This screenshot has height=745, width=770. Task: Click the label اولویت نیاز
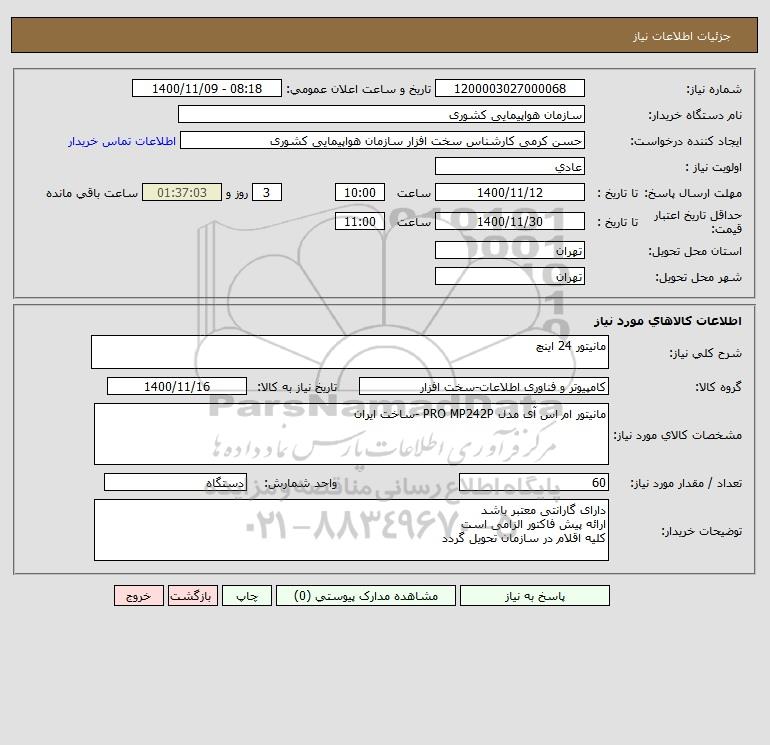(x=714, y=167)
